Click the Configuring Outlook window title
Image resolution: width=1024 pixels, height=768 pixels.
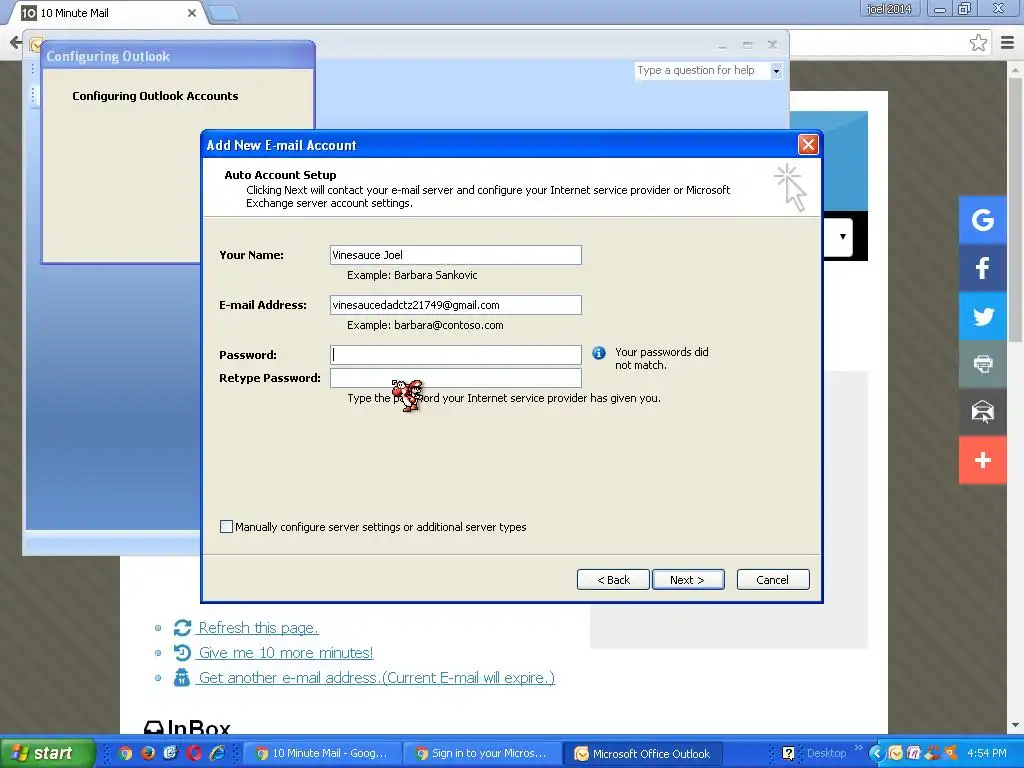pyautogui.click(x=108, y=56)
